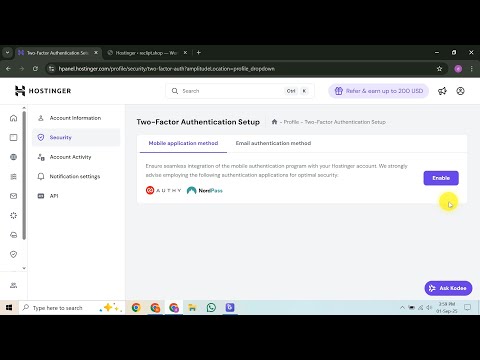Click the Hostinger logo
Image resolution: width=480 pixels, height=360 pixels.
tap(43, 91)
